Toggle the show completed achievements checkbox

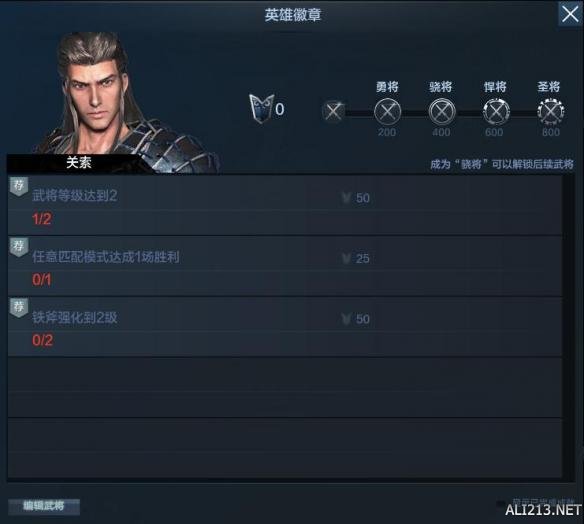(501, 504)
